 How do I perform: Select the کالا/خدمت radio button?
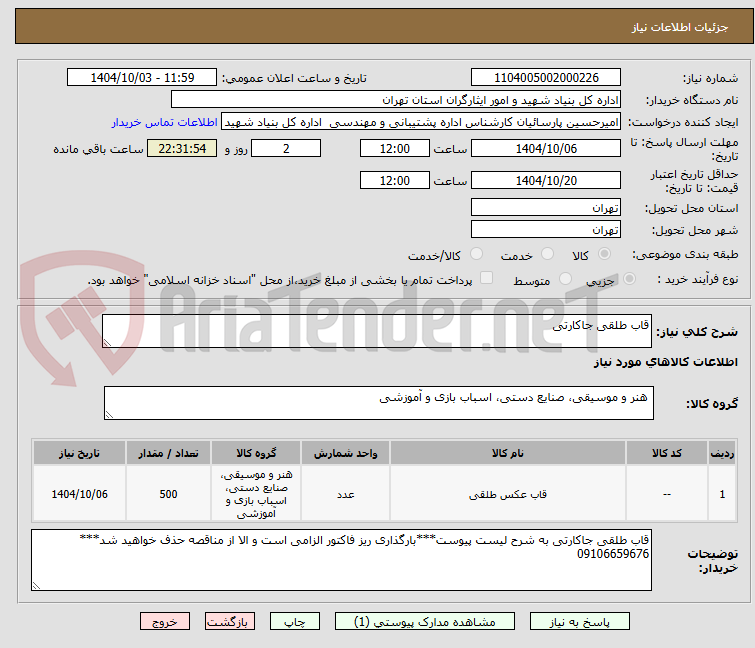pos(476,254)
